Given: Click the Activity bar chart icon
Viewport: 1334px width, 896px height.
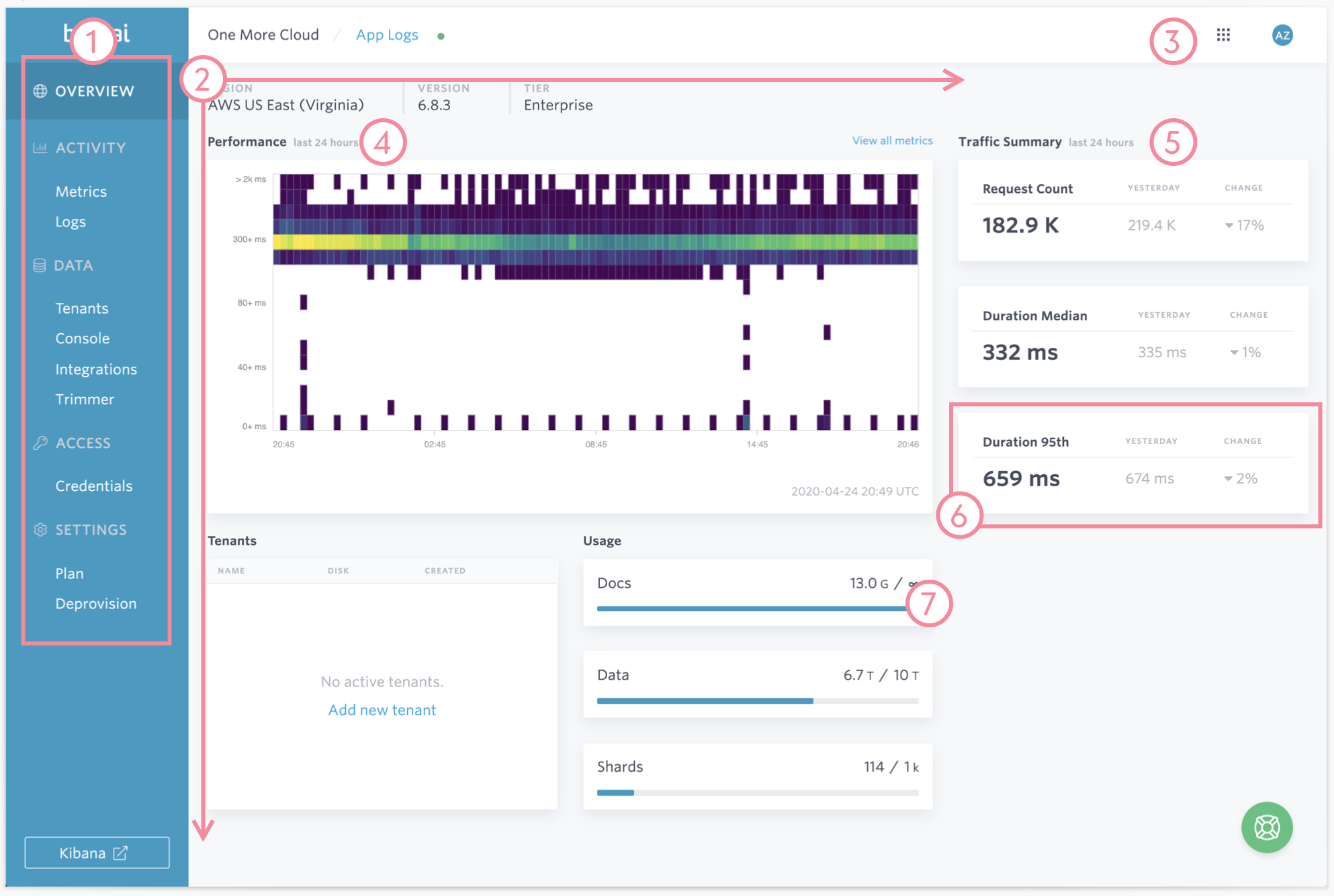Looking at the screenshot, I should (x=40, y=148).
